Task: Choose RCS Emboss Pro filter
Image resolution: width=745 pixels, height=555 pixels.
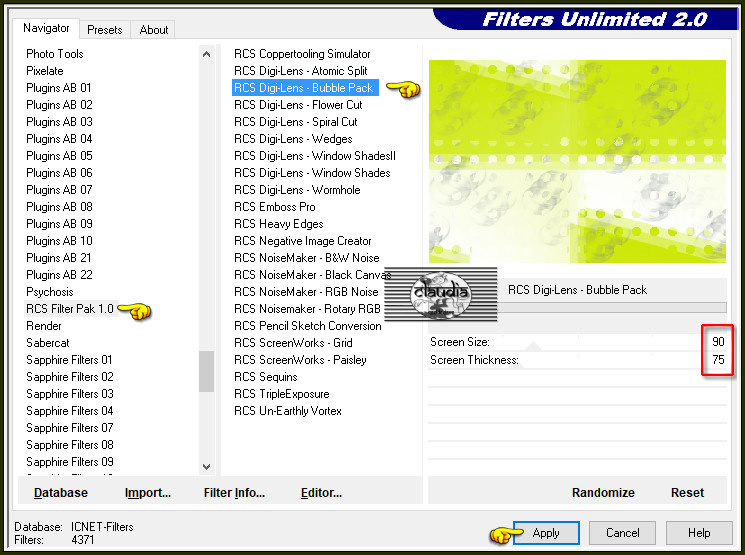Action: (275, 207)
